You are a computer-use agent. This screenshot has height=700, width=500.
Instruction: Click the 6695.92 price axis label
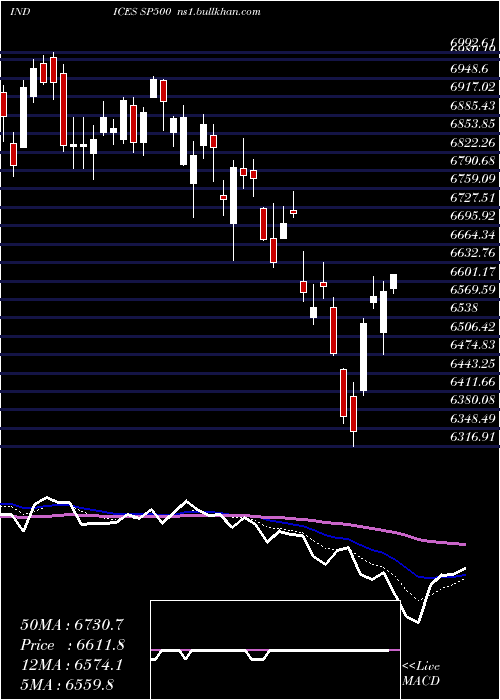[473, 217]
